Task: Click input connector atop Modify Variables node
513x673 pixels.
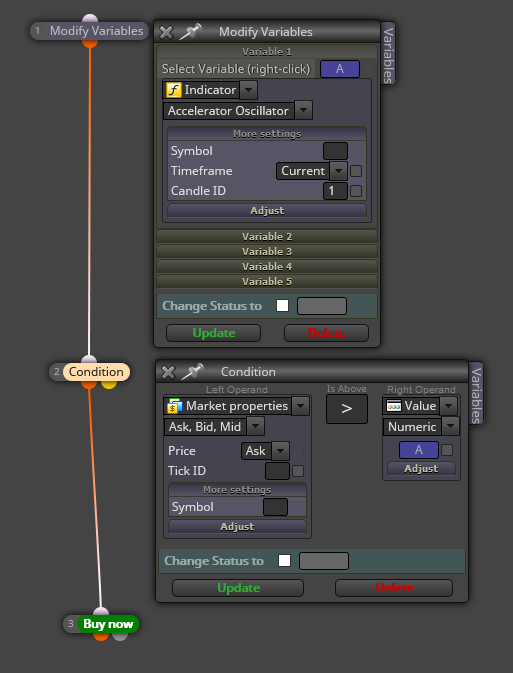Action: coord(90,19)
